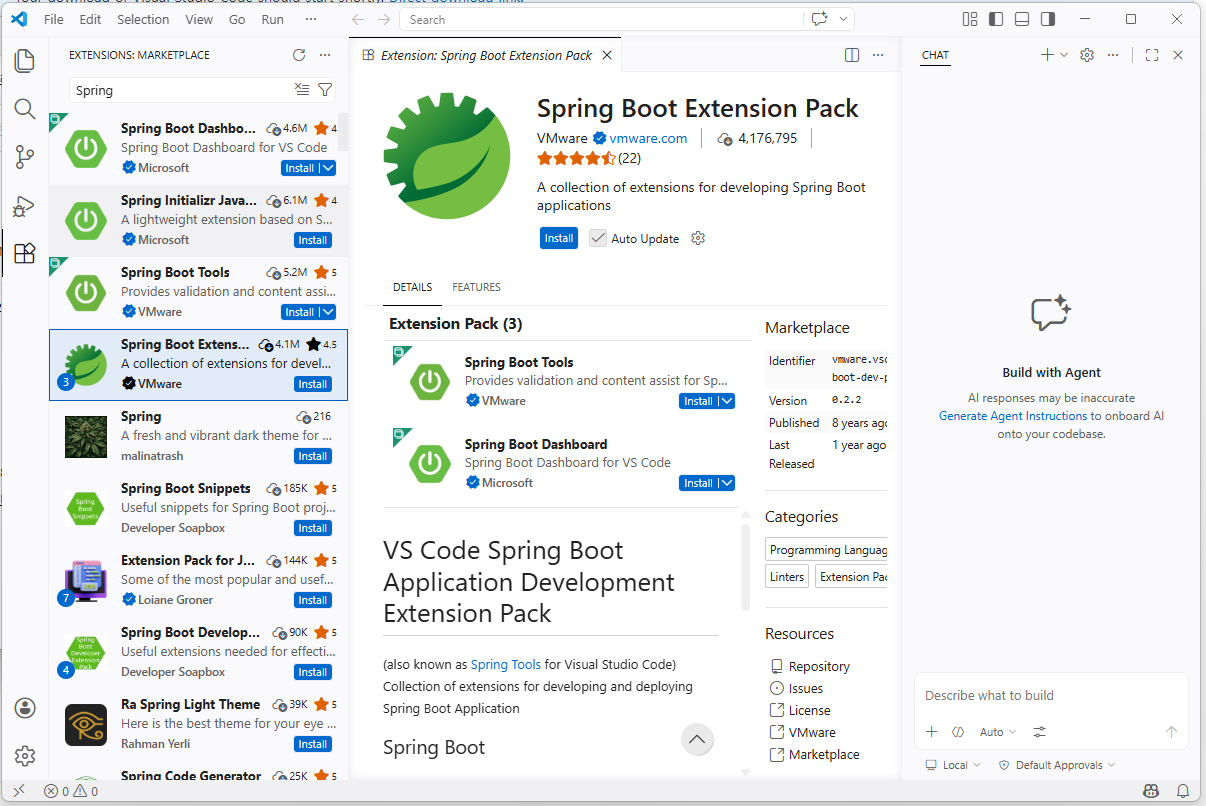Open the Auto model picker dropdown

click(997, 732)
